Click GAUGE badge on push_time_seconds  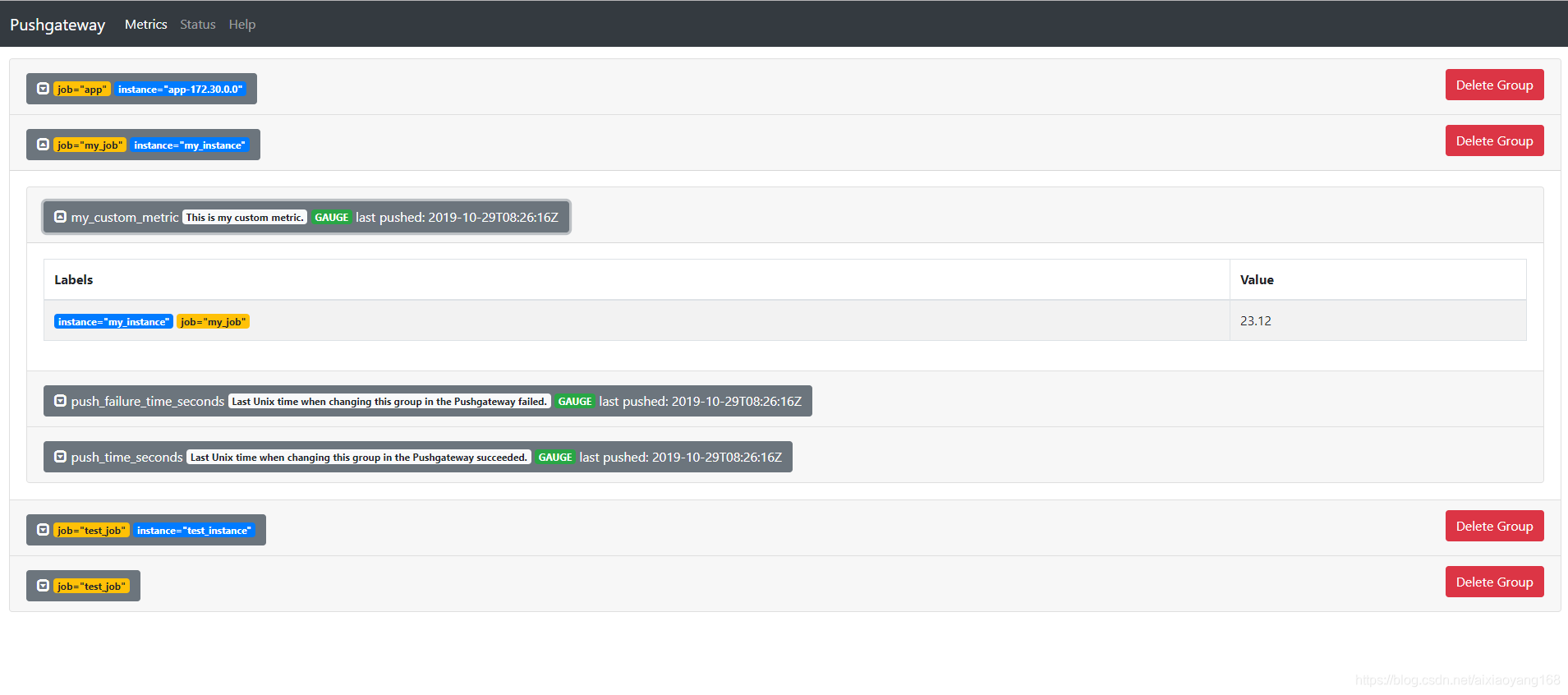(x=555, y=458)
